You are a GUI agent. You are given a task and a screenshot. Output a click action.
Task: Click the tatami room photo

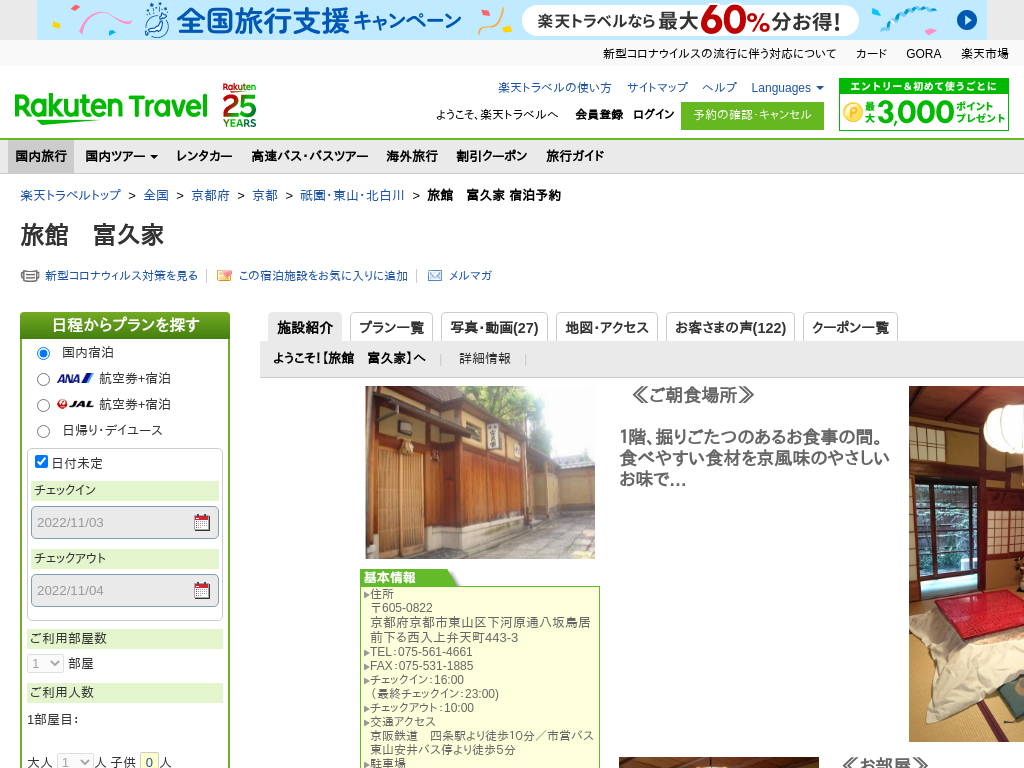pyautogui.click(x=967, y=564)
